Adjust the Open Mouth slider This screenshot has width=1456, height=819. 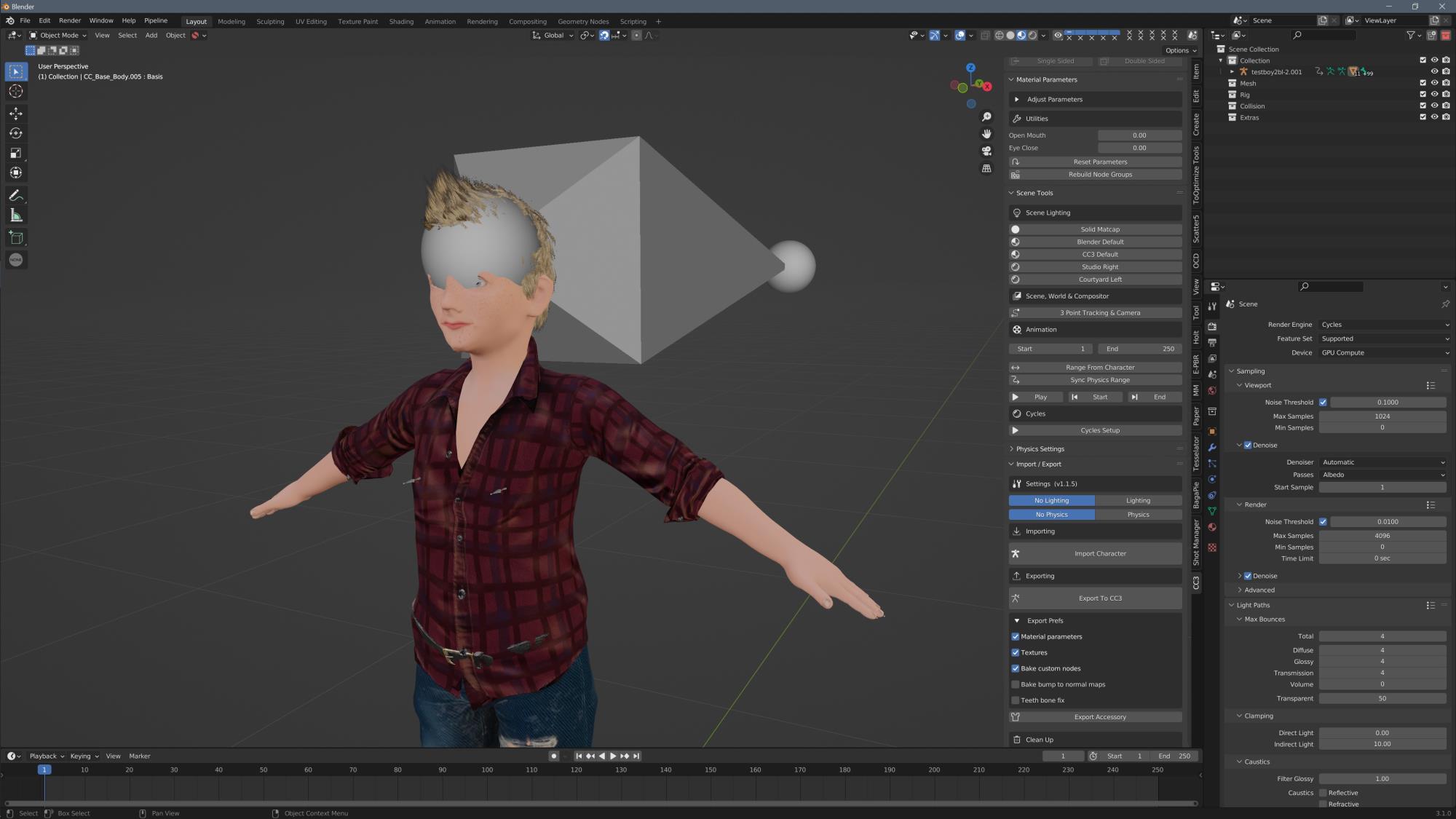1139,135
